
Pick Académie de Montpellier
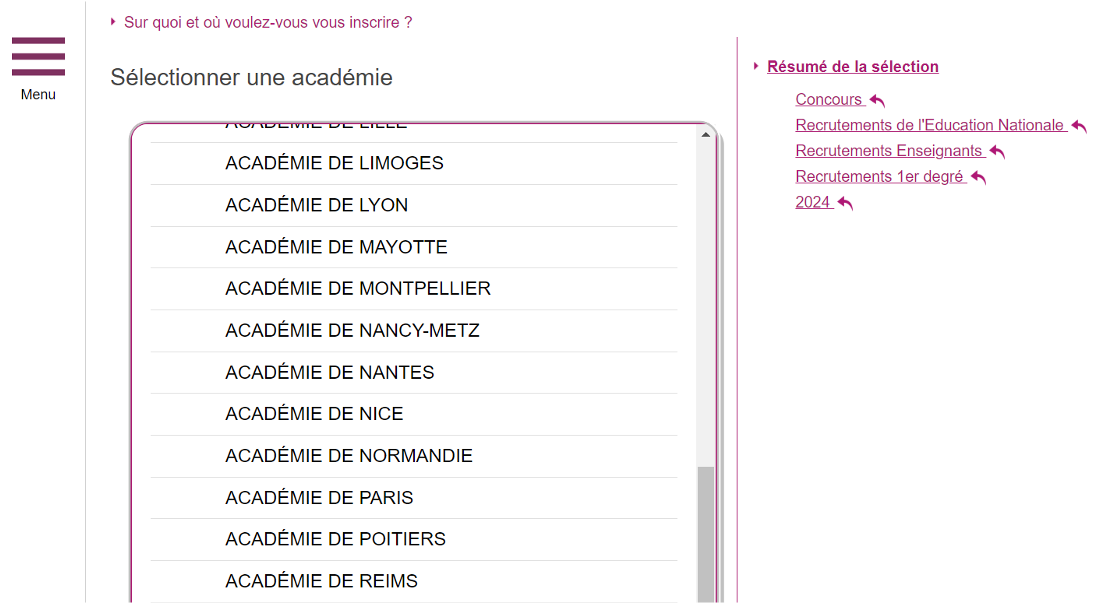[358, 289]
